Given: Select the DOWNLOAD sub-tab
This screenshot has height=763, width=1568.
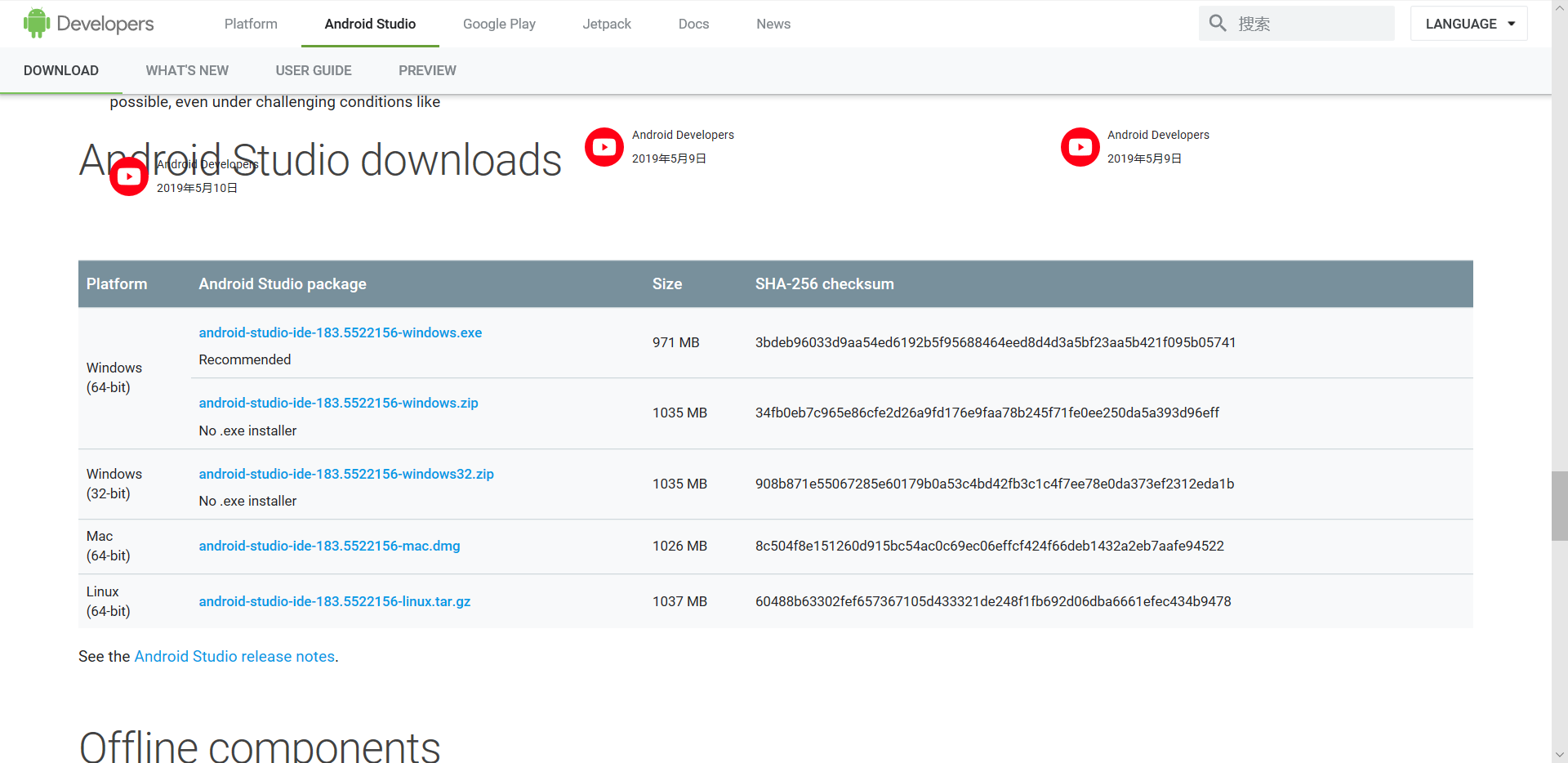Looking at the screenshot, I should [x=61, y=70].
